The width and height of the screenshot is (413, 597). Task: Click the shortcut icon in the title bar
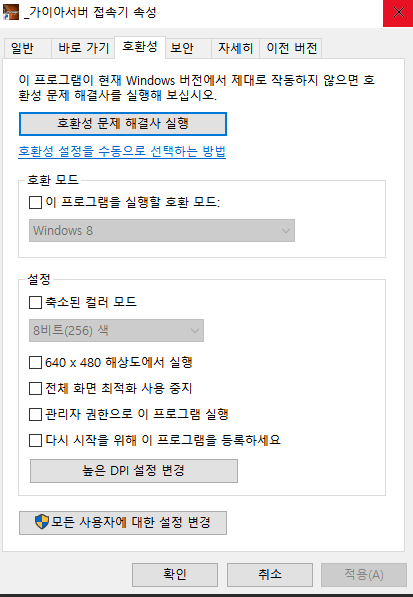[11, 12]
